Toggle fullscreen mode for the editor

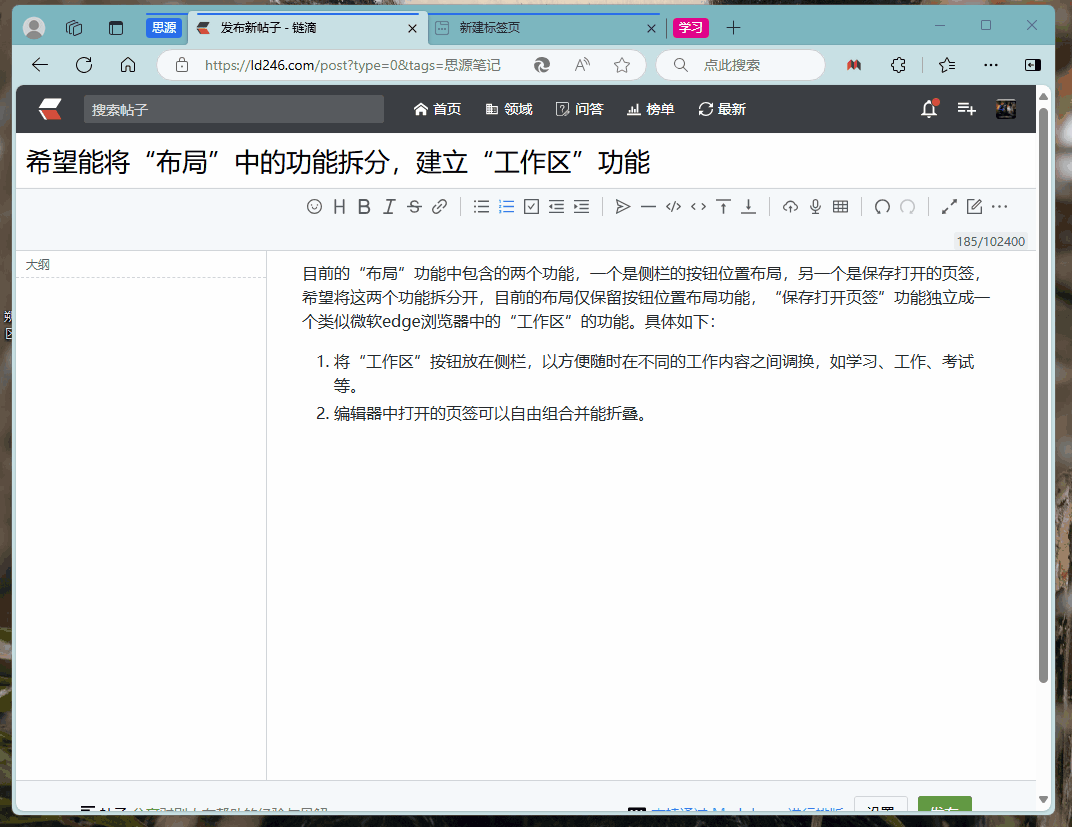(949, 207)
